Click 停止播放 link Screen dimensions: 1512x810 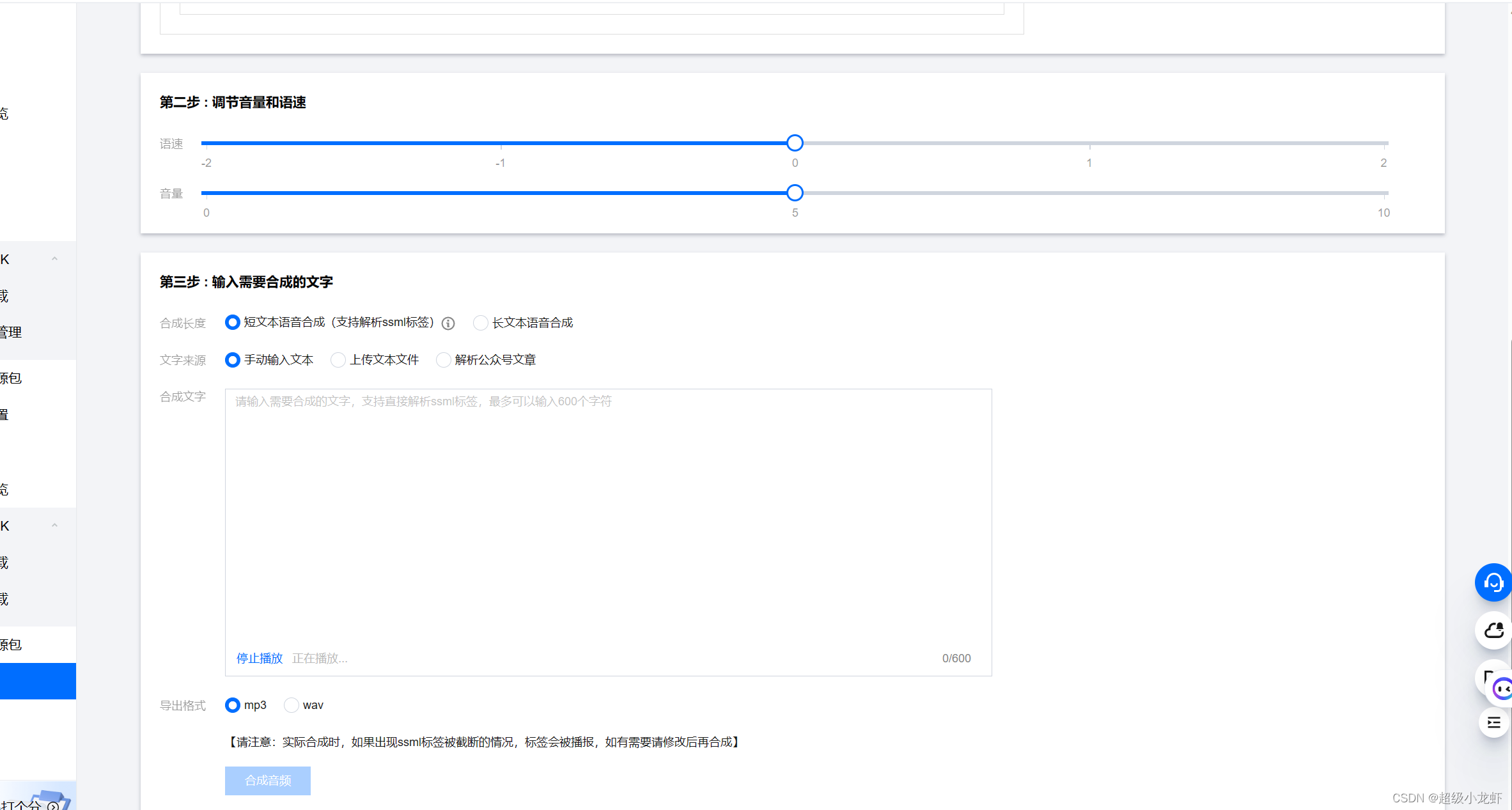tap(260, 658)
